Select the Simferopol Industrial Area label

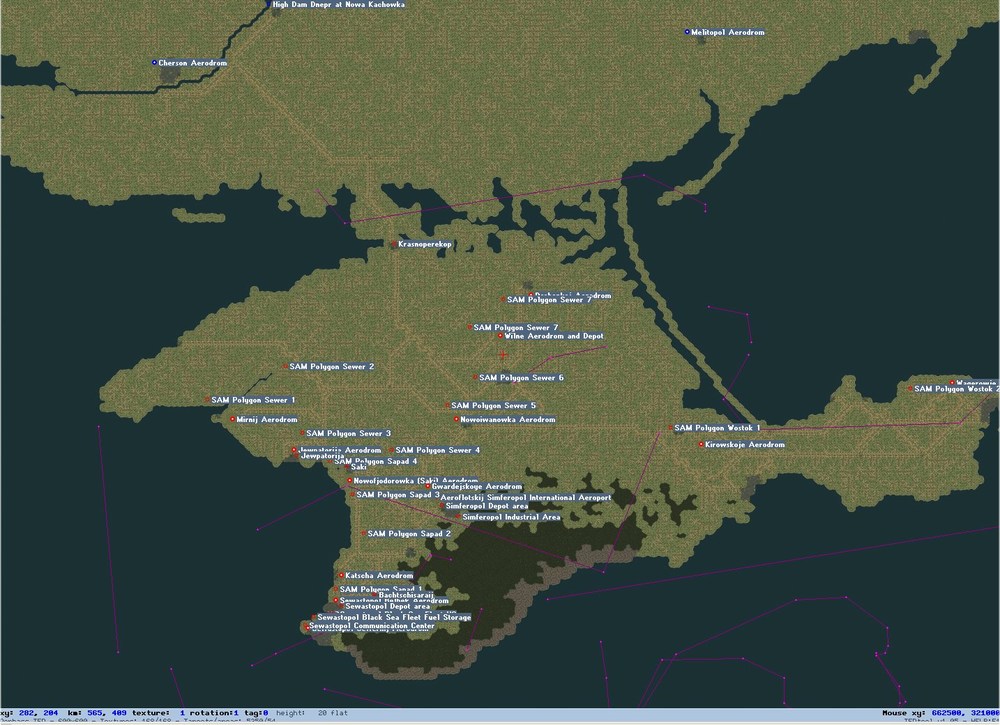coord(511,517)
